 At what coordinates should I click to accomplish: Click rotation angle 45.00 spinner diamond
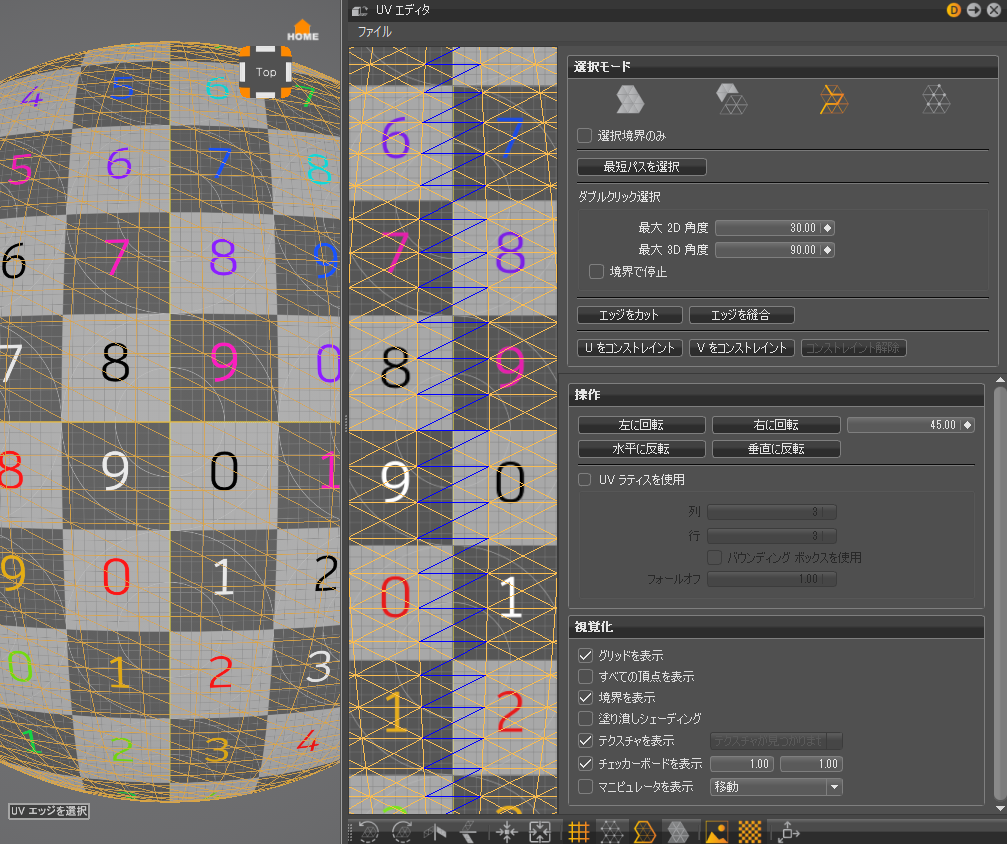point(967,425)
